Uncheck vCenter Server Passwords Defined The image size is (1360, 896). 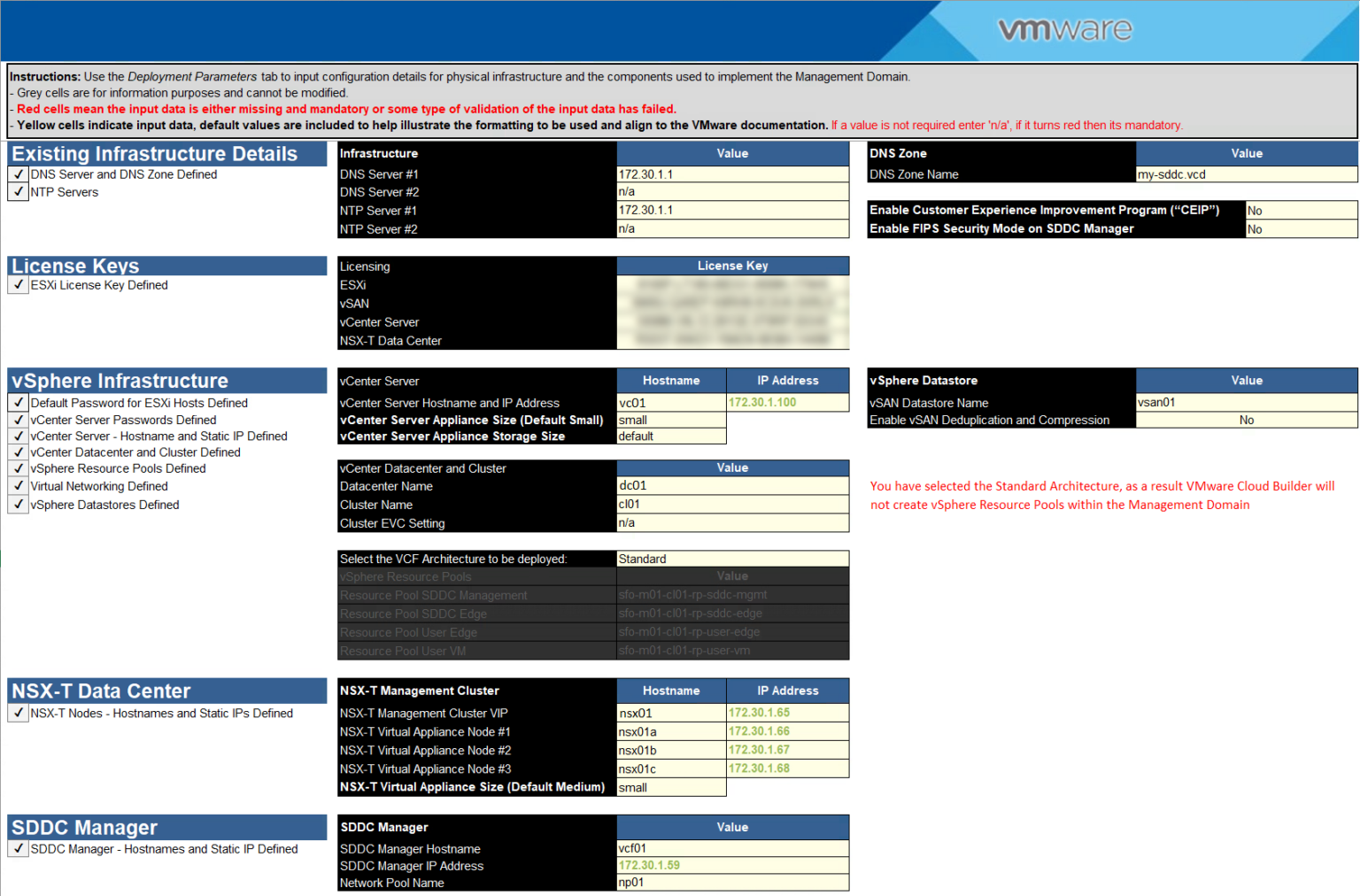[17, 420]
